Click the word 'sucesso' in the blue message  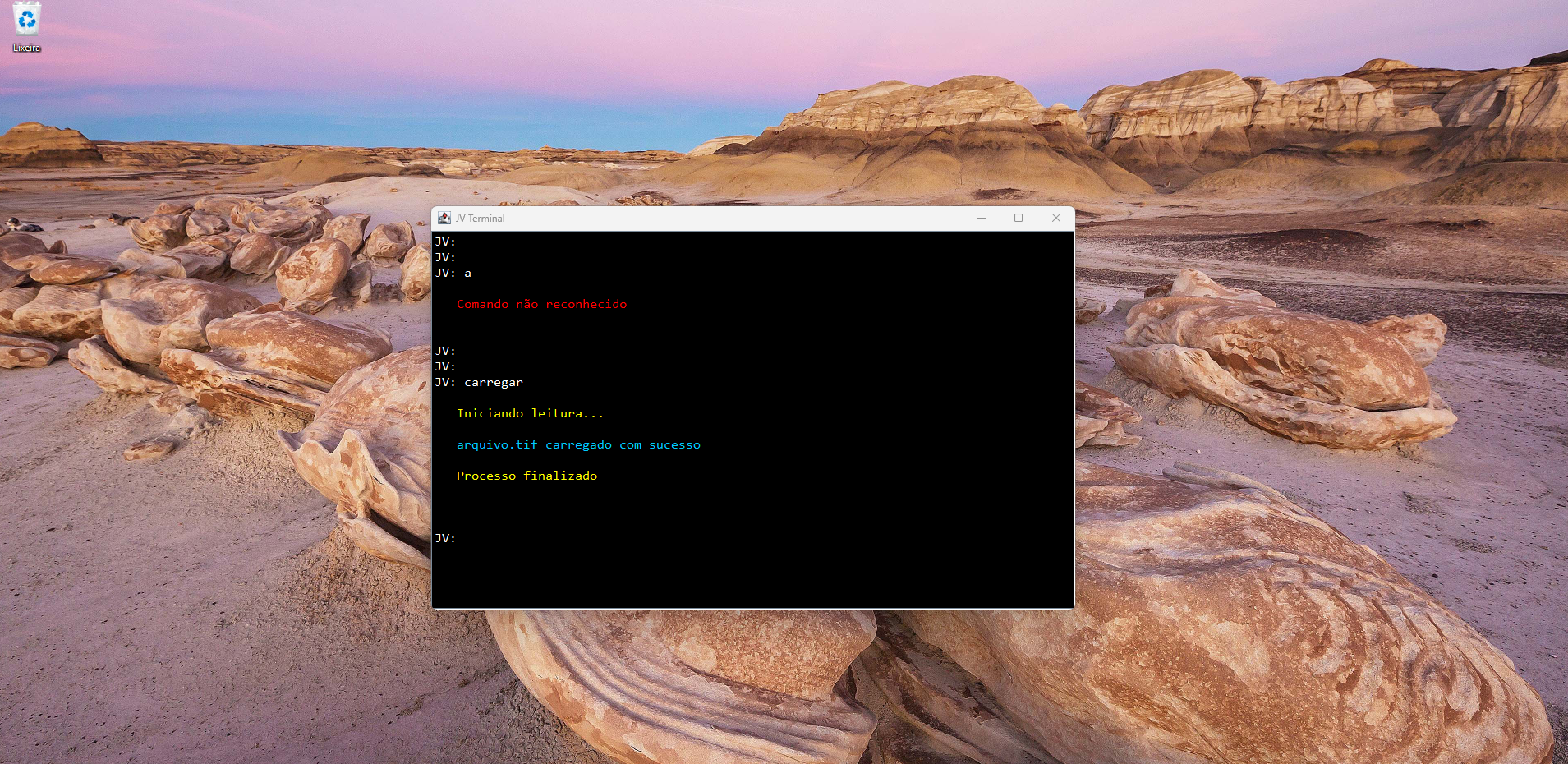tap(674, 444)
